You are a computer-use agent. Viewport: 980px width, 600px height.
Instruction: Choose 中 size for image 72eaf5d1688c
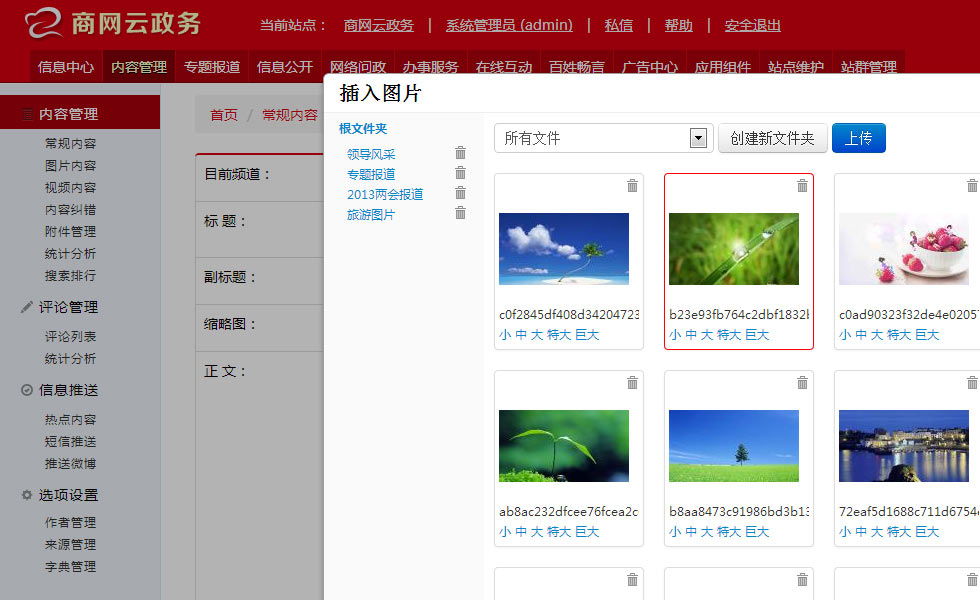coord(861,532)
